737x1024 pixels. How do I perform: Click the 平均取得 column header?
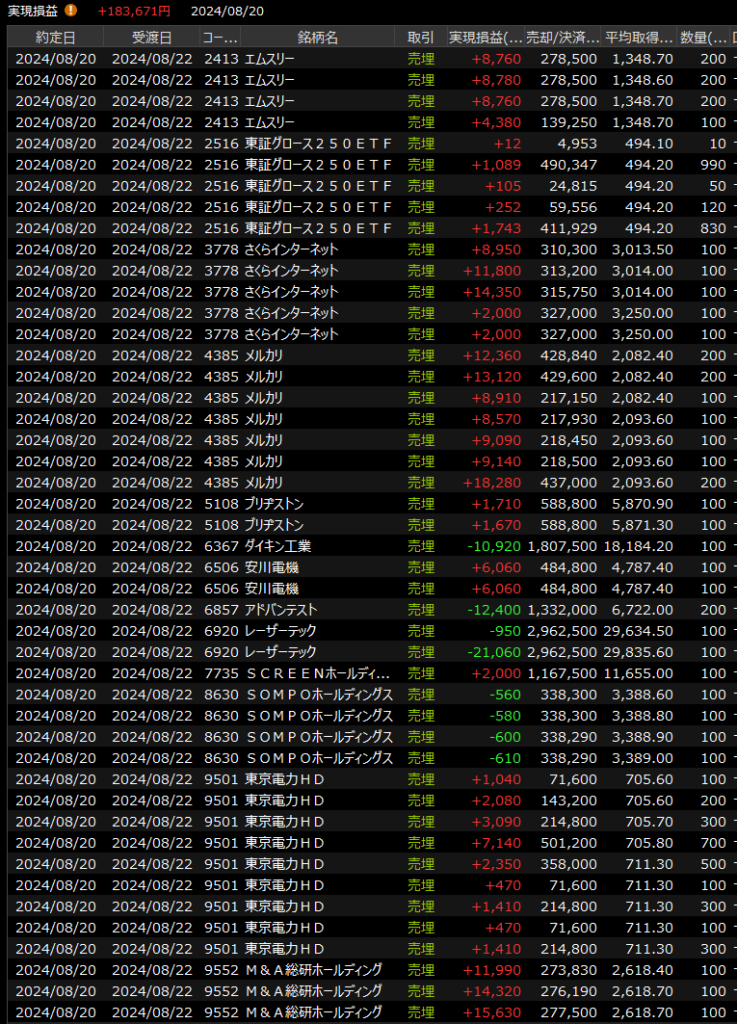point(639,37)
